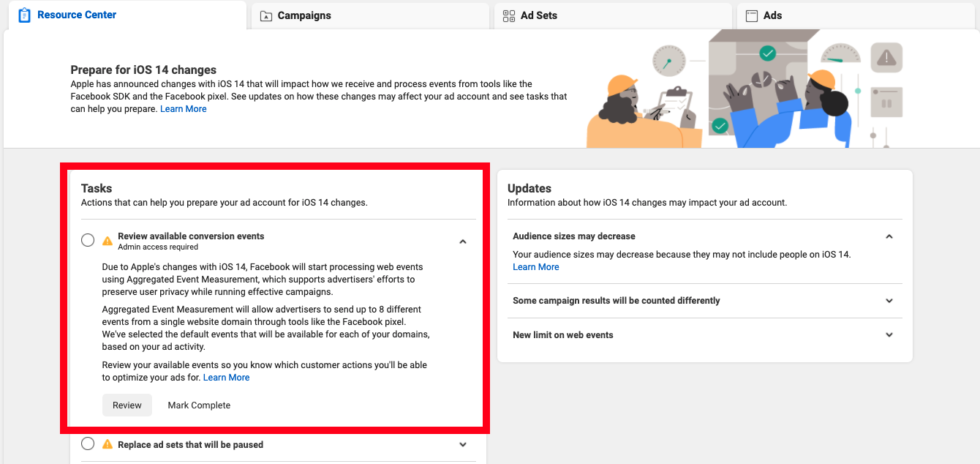Click the Campaigns folder icon

(266, 16)
